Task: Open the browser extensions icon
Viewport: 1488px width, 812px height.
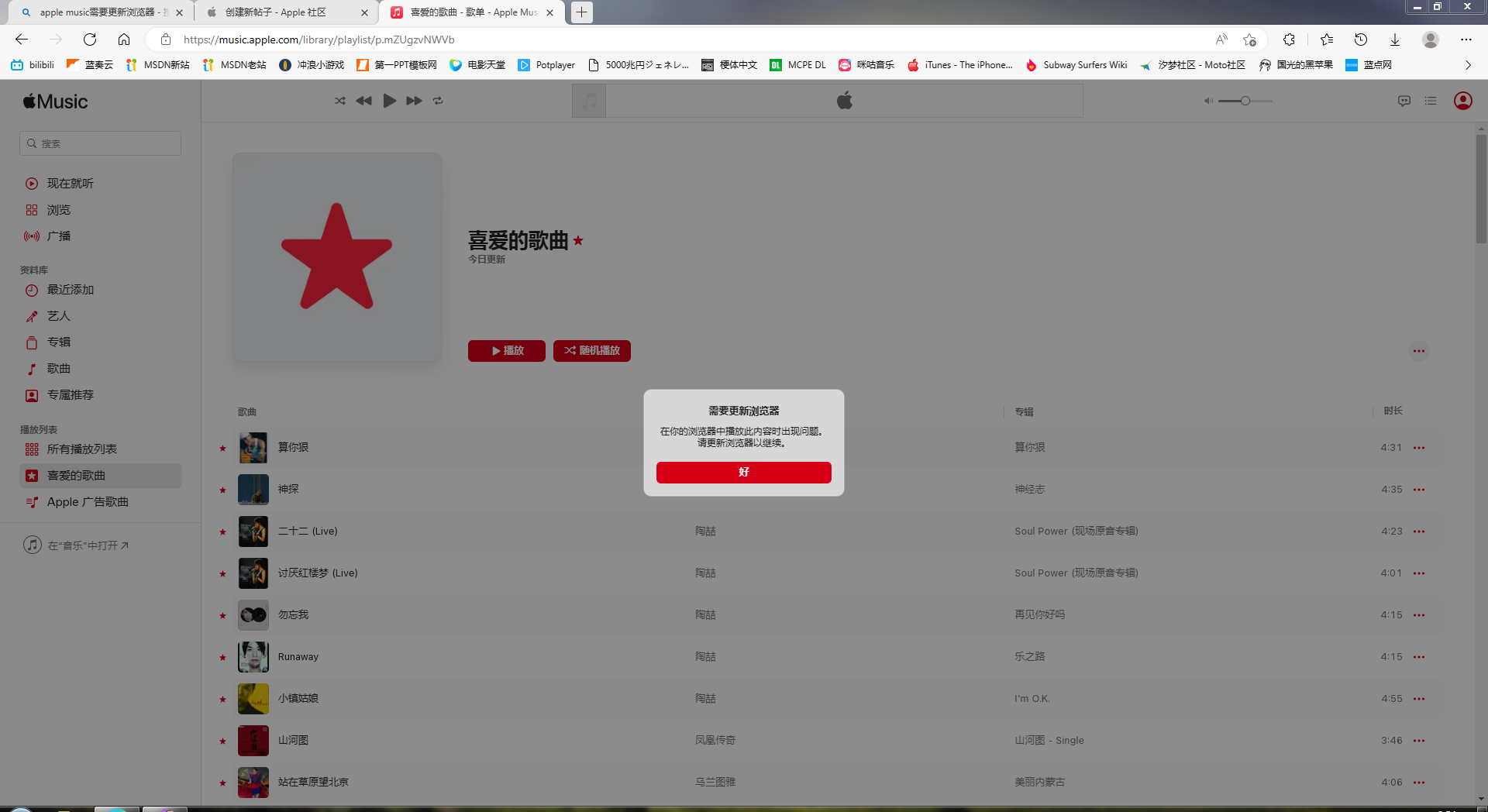Action: pyautogui.click(x=1289, y=40)
